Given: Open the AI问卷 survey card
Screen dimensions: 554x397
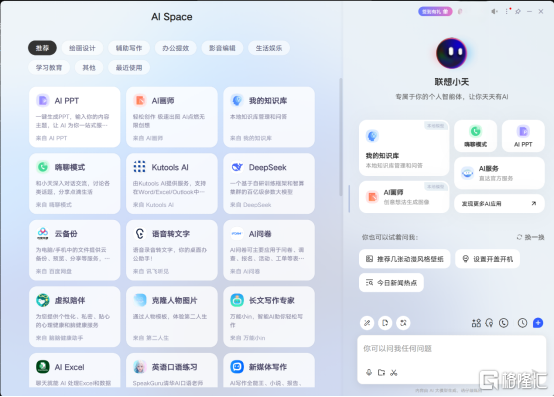Looking at the screenshot, I should 269,250.
